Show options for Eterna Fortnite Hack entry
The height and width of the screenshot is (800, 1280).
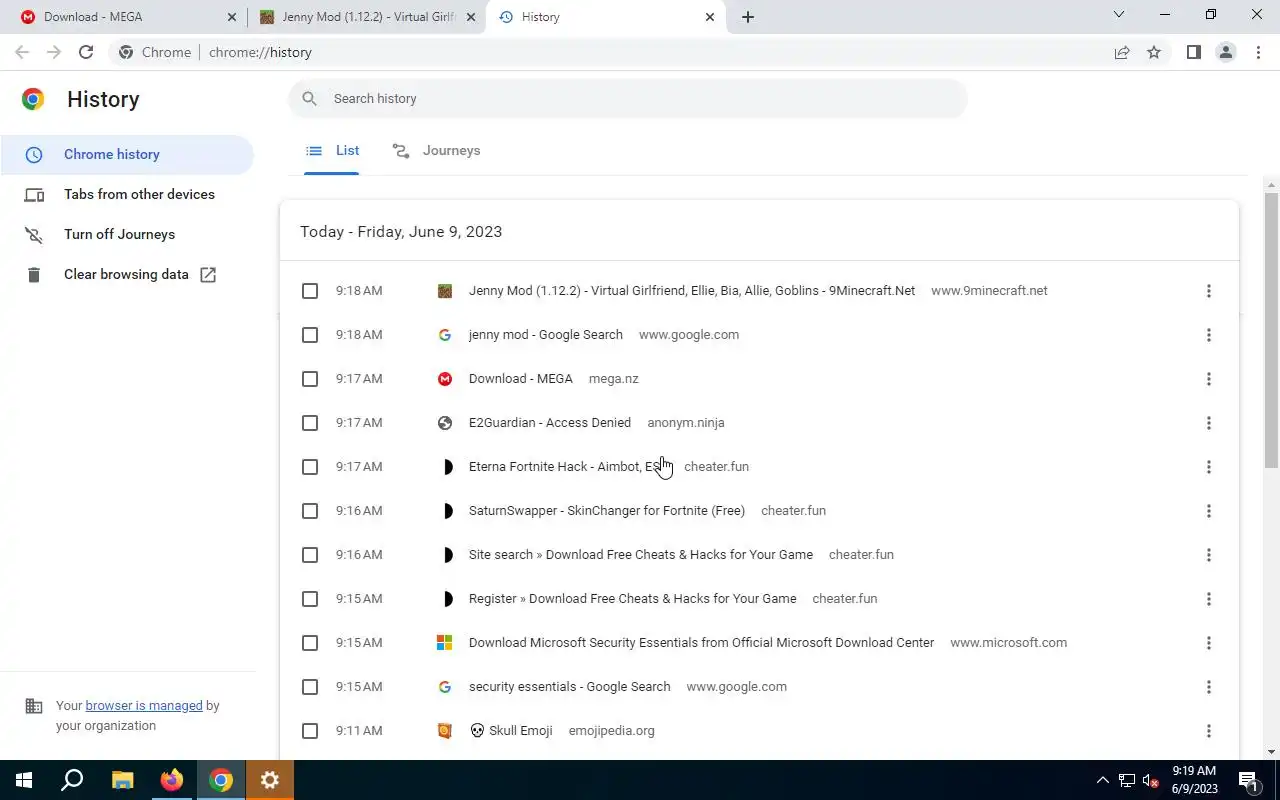[1209, 467]
